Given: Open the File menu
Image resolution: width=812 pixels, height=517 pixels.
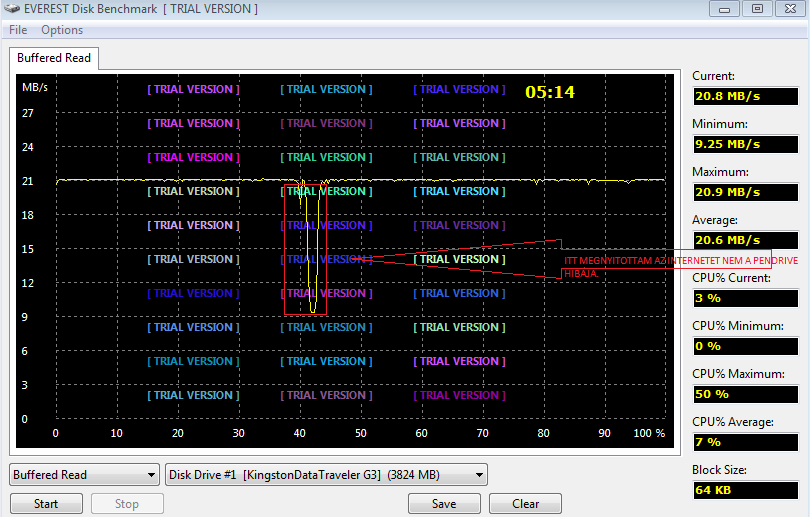Looking at the screenshot, I should click(x=18, y=30).
